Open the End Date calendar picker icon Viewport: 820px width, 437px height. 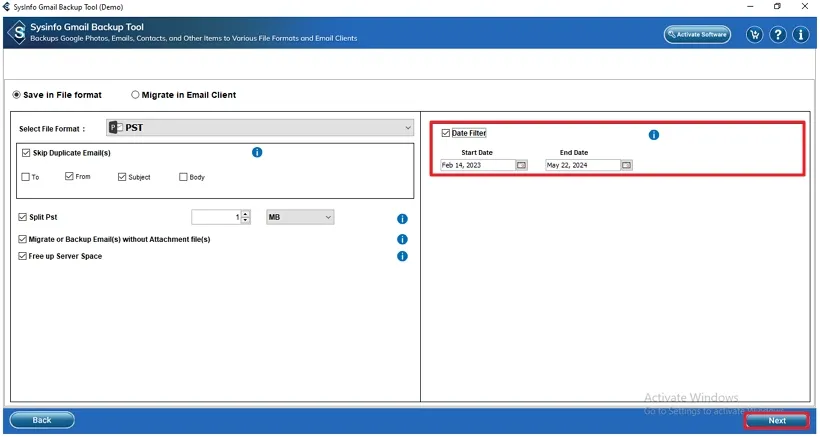pos(626,165)
